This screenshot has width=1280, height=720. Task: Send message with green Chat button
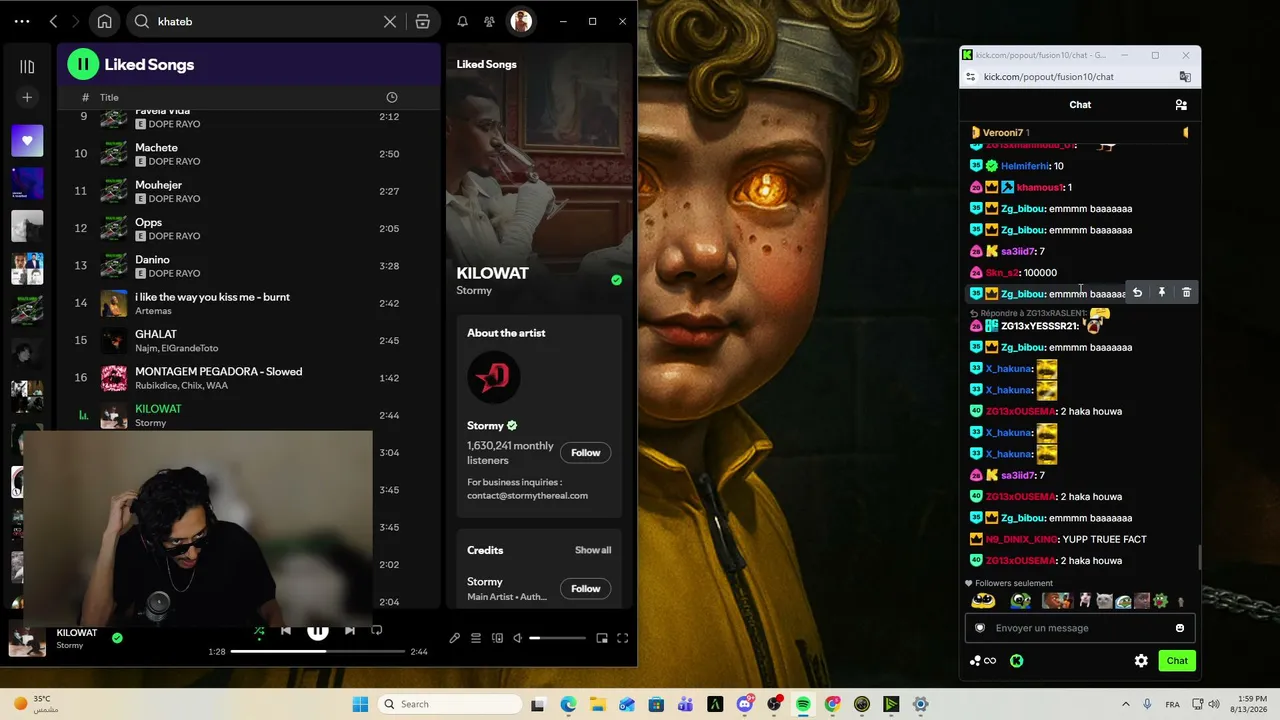[x=1177, y=661]
